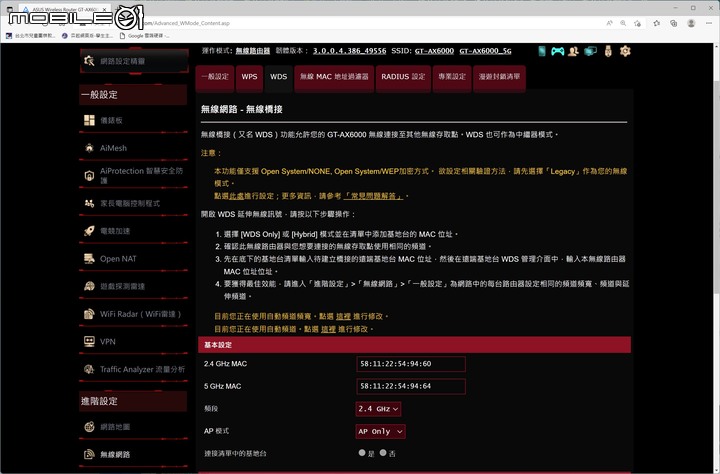This screenshot has width=720, height=474.
Task: Open the browser favorites star icon
Action: (x=657, y=23)
